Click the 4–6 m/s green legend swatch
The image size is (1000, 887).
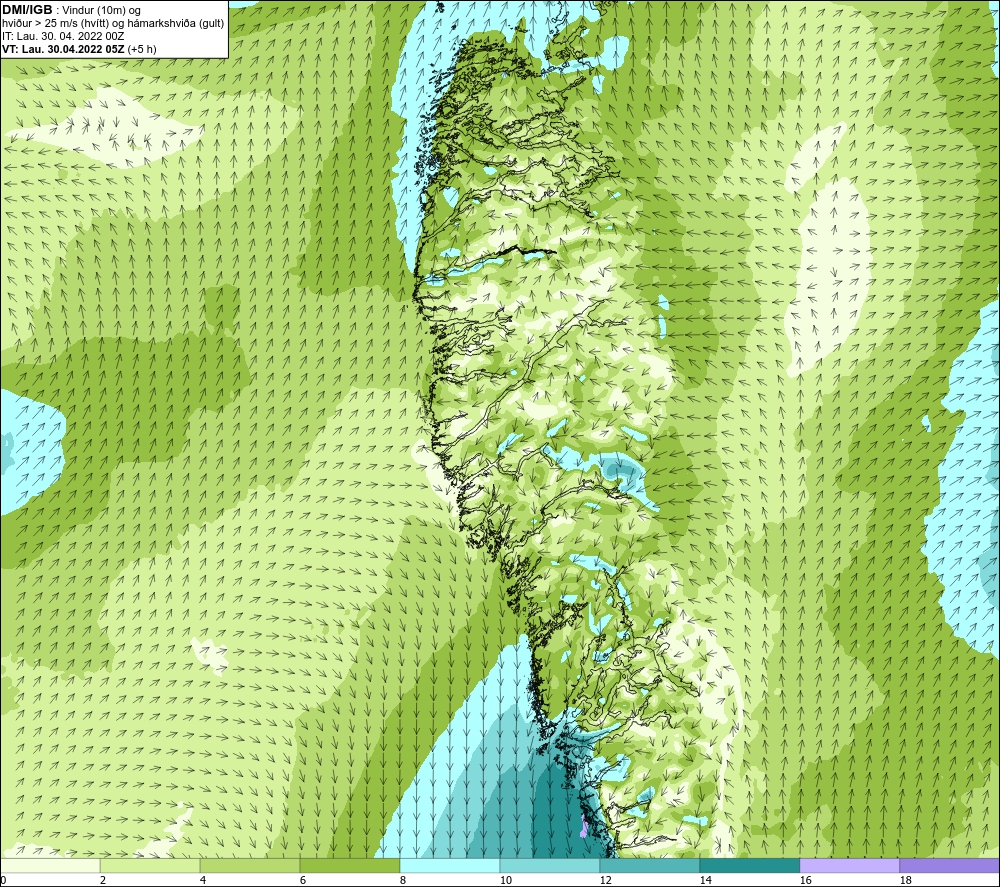(x=250, y=865)
